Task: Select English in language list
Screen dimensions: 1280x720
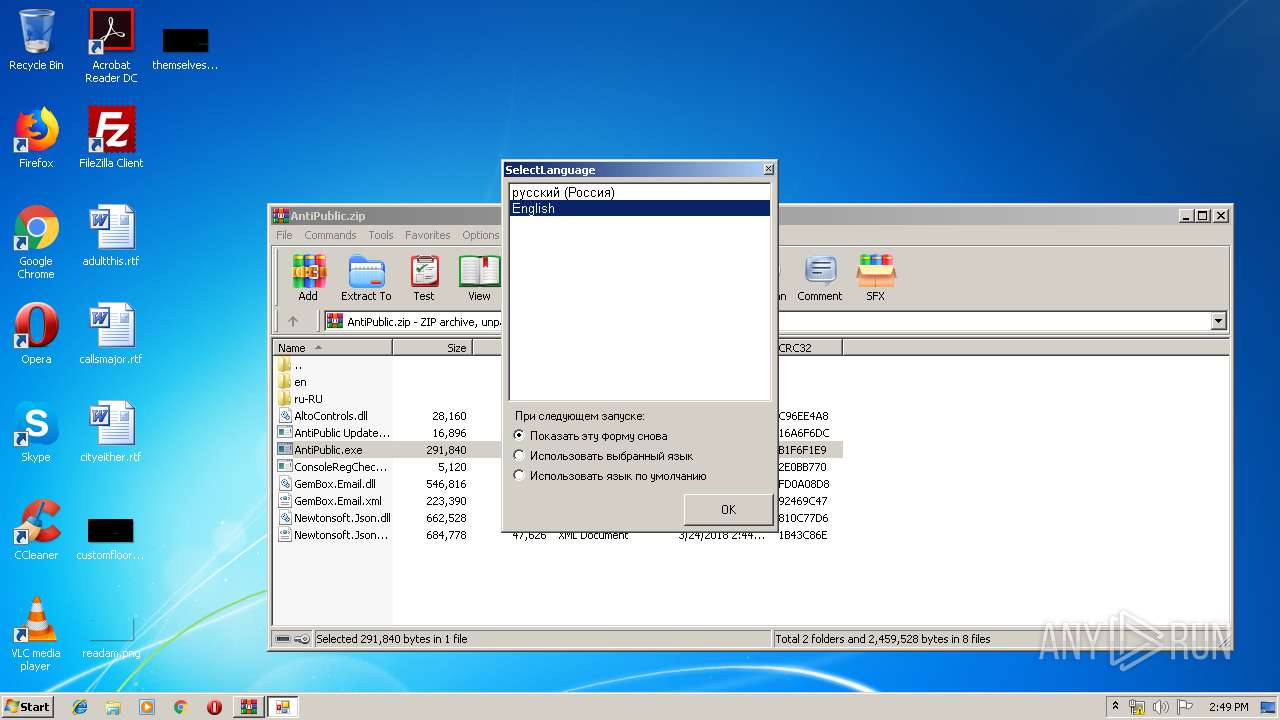Action: point(640,208)
